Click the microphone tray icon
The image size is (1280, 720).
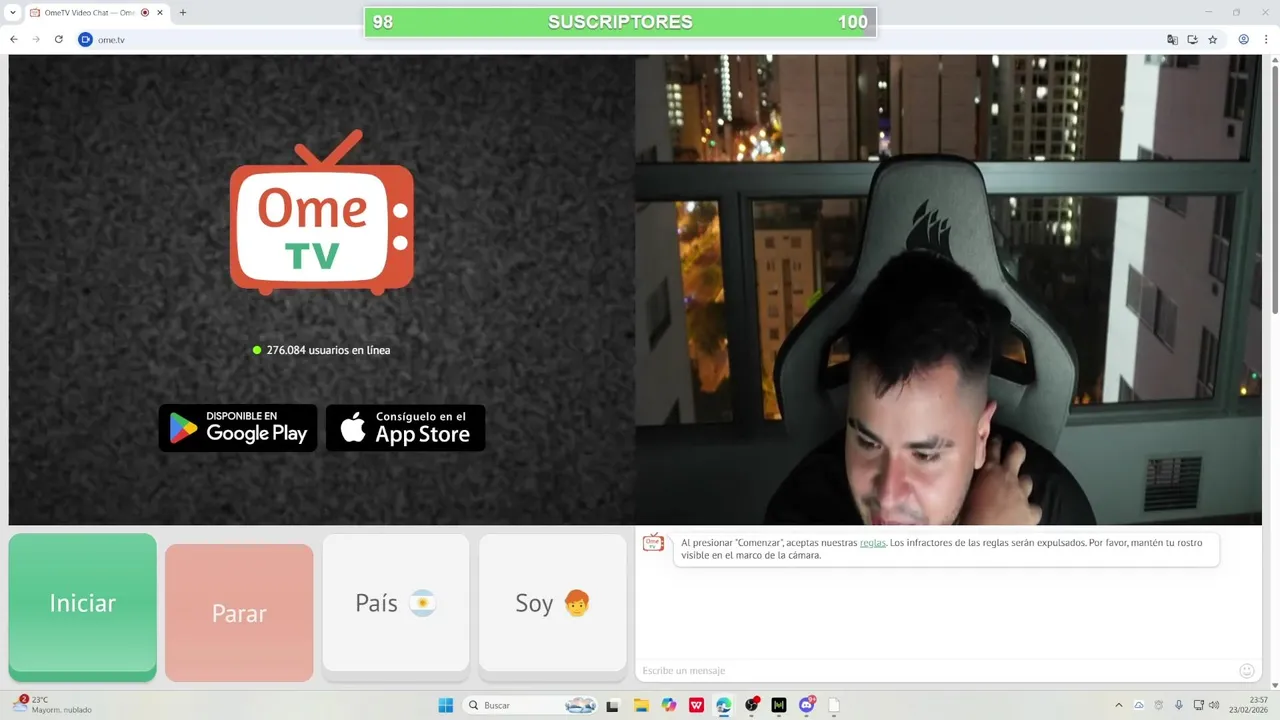tap(1179, 705)
